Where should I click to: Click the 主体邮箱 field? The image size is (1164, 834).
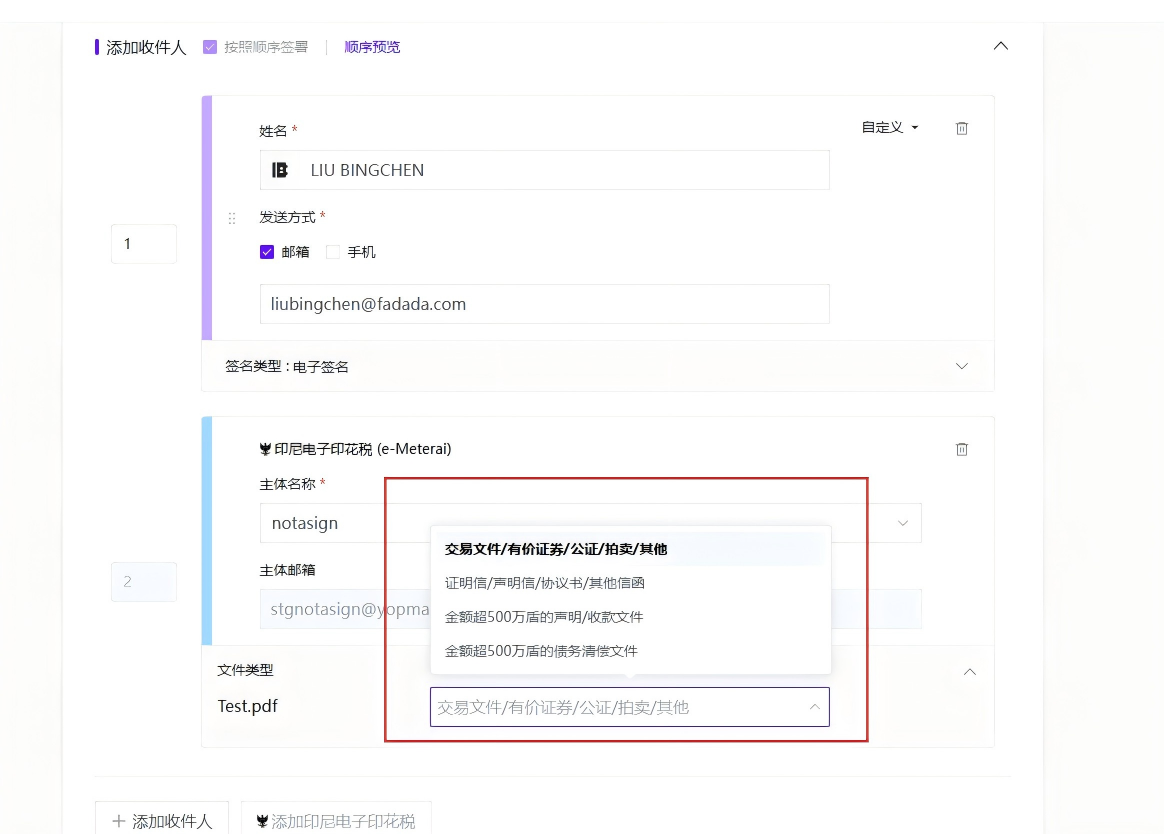click(x=590, y=609)
